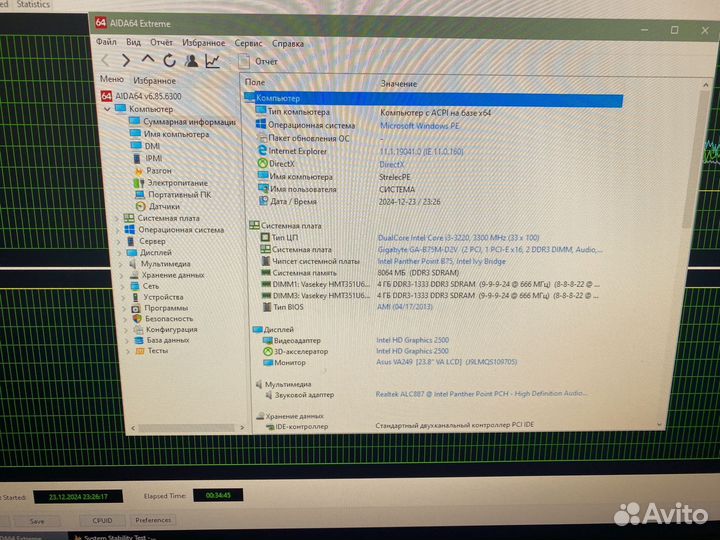Expand the Сервер tree node
Image resolution: width=720 pixels, height=540 pixels.
pos(119,241)
